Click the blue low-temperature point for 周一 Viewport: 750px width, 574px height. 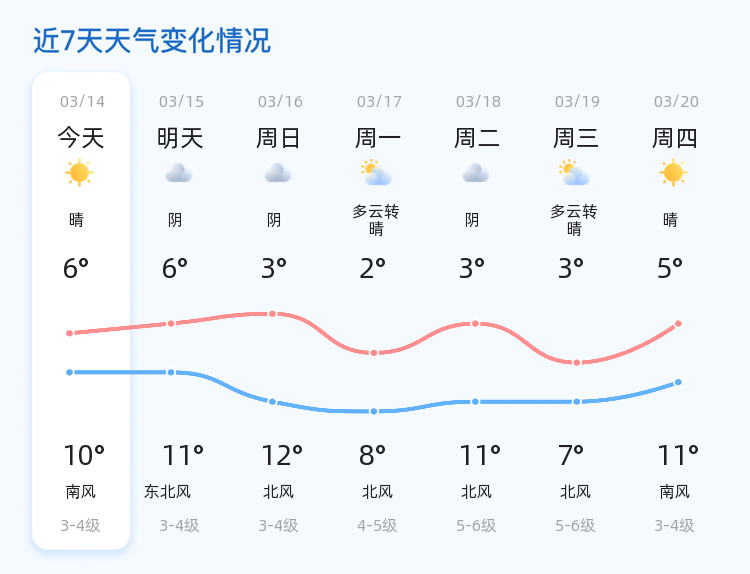click(x=374, y=411)
